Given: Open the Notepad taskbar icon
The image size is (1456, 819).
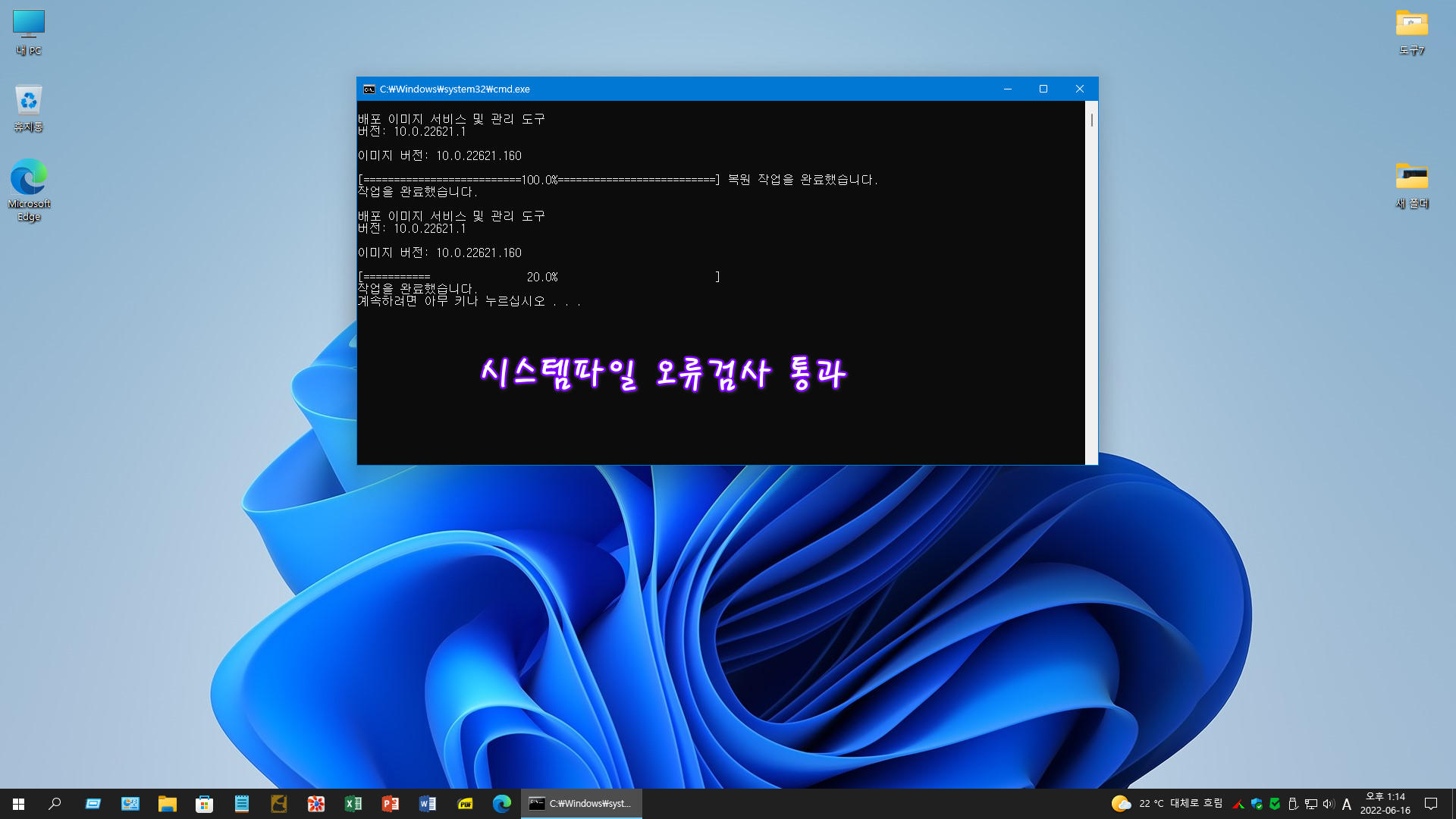Looking at the screenshot, I should pos(242,804).
